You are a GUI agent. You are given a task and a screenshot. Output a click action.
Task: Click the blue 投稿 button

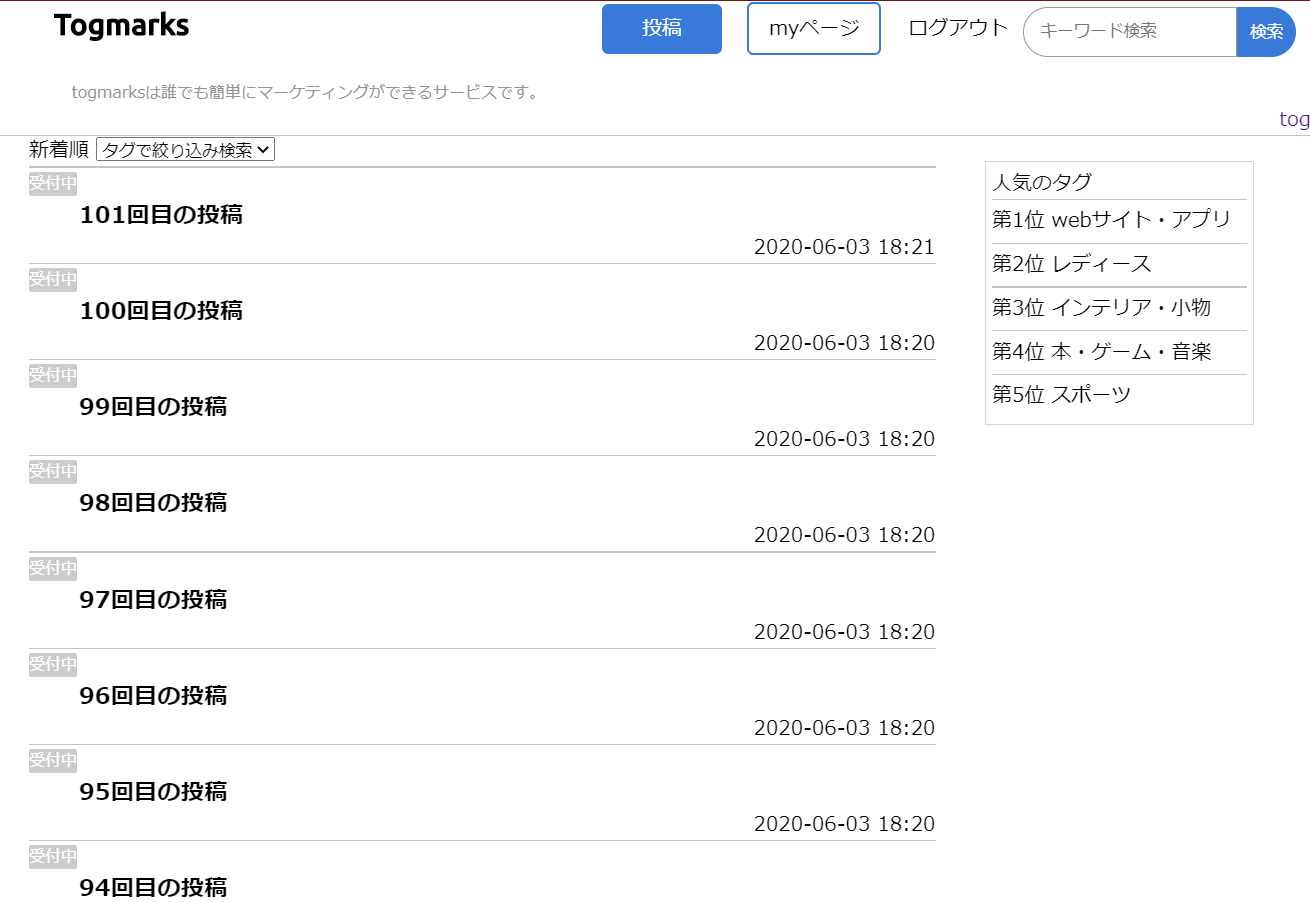coord(662,29)
